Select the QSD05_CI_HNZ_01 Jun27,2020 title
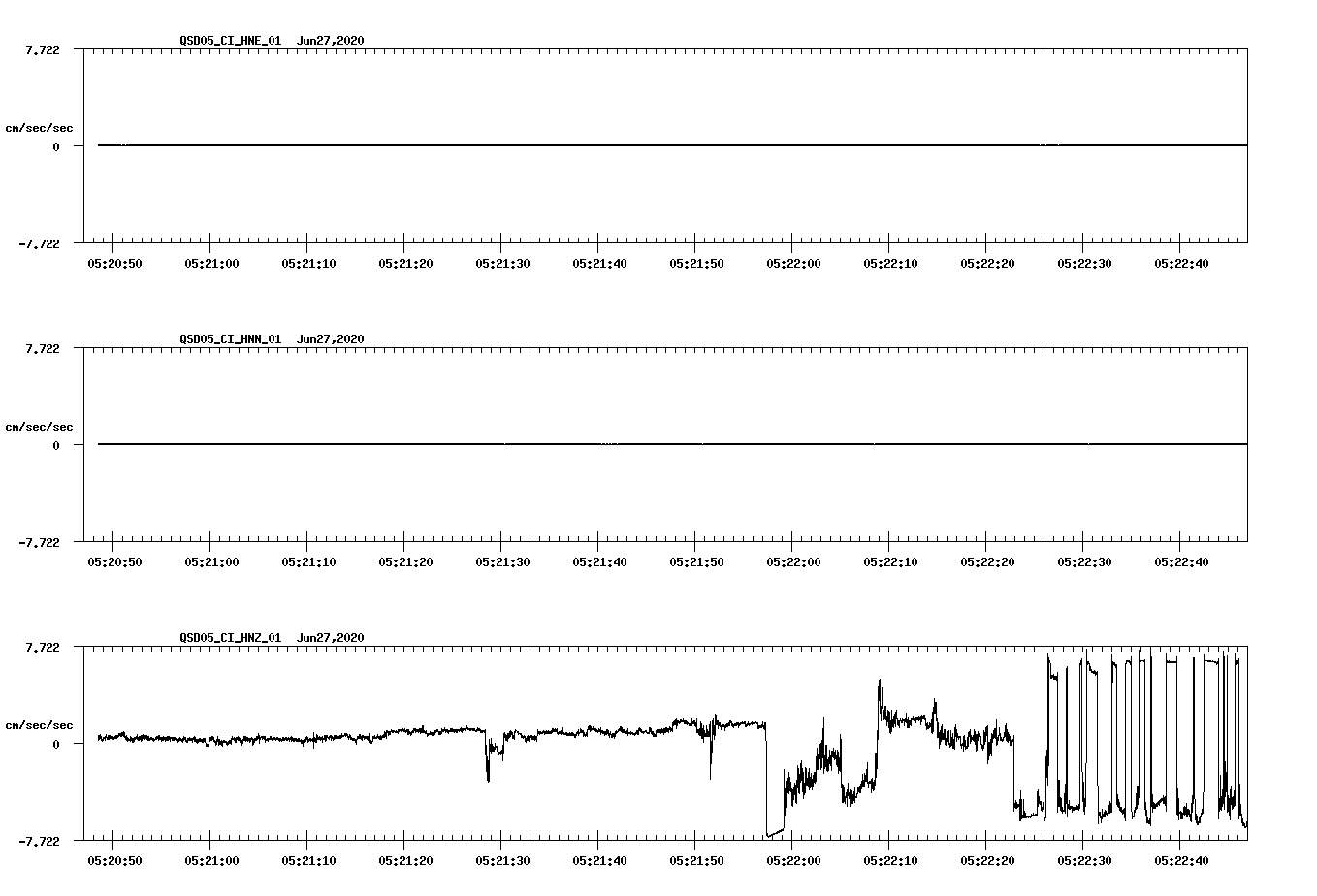 click(272, 638)
